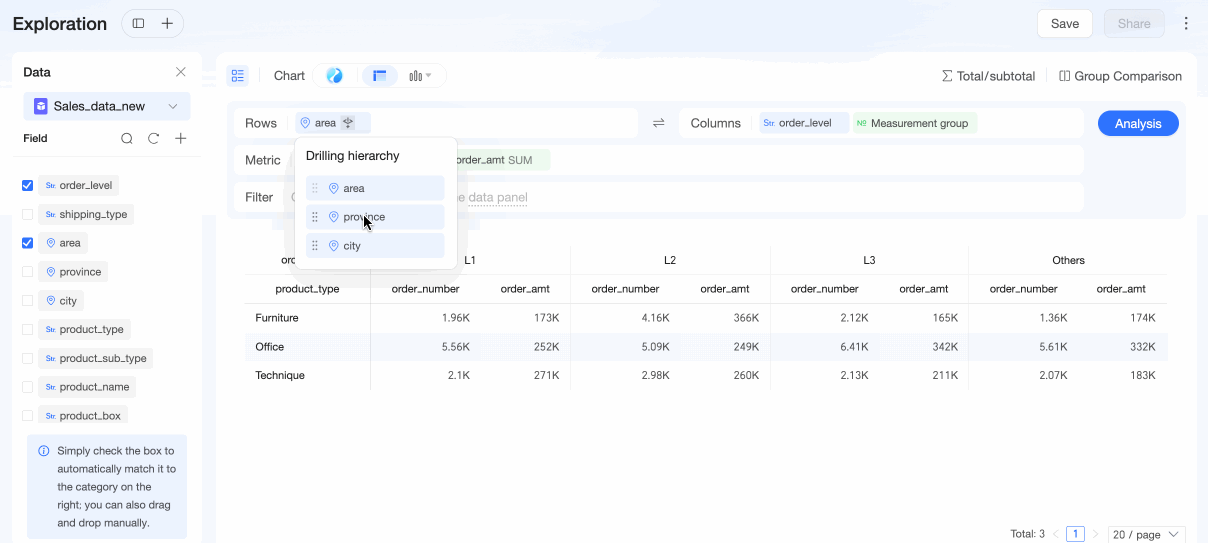Select the order_level pill in Columns
The image size is (1208, 543).
click(x=804, y=123)
